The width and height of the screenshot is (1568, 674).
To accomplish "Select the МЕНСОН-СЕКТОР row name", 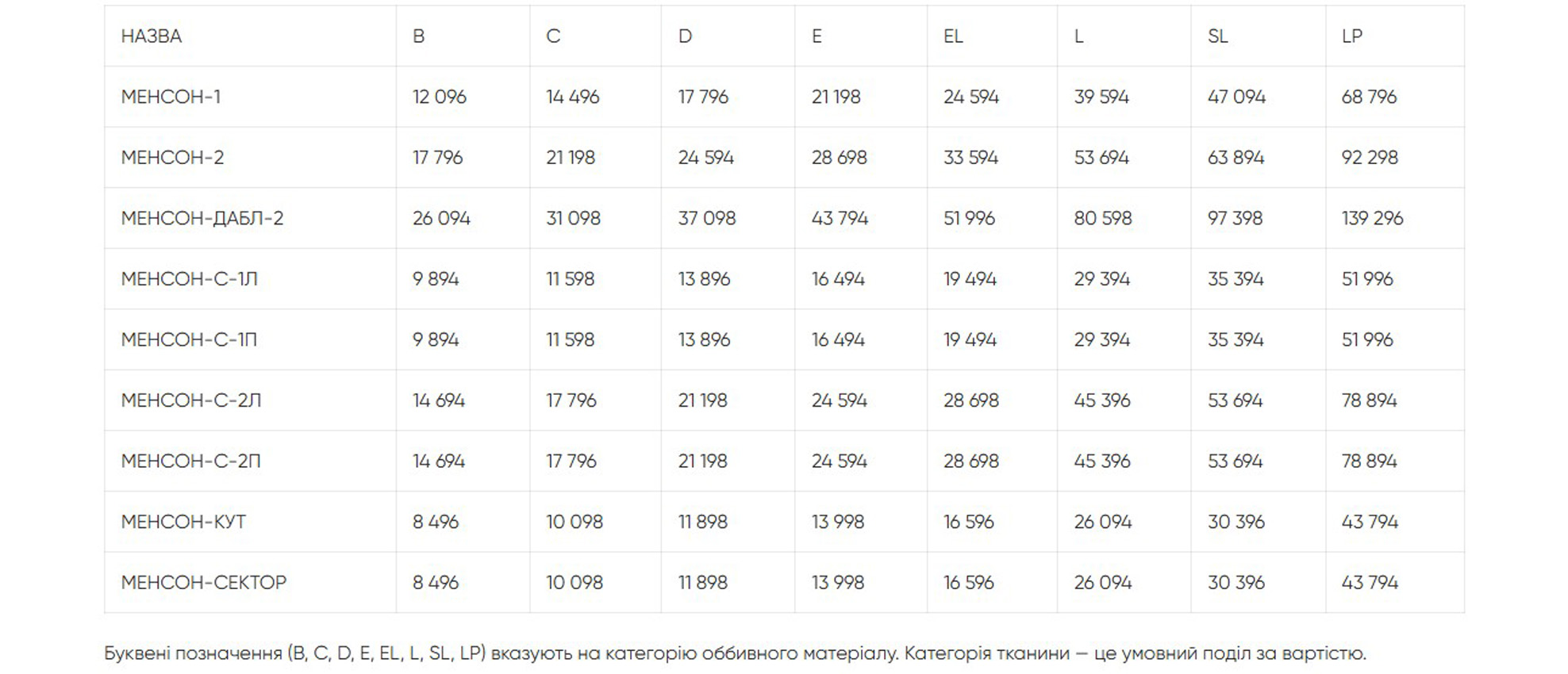I will [204, 583].
